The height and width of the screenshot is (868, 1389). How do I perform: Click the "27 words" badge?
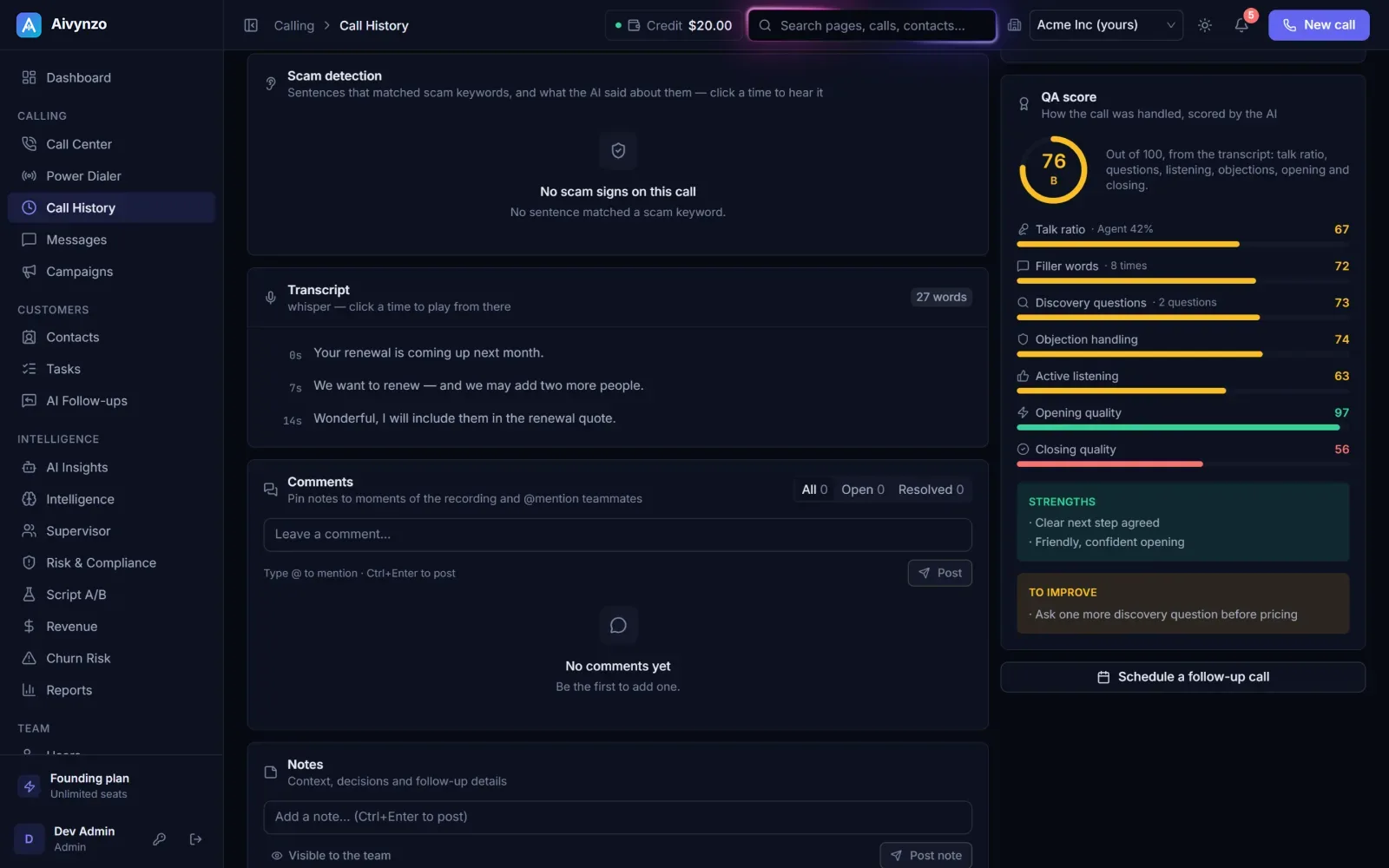(941, 297)
